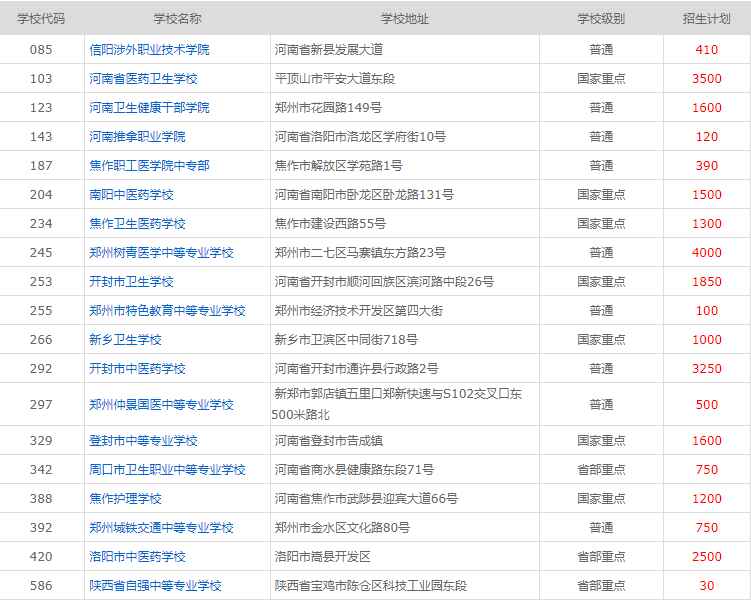This screenshot has height=604, width=751.
Task: Open 郑州仲景国医中等专业学校 link
Action: pos(161,405)
